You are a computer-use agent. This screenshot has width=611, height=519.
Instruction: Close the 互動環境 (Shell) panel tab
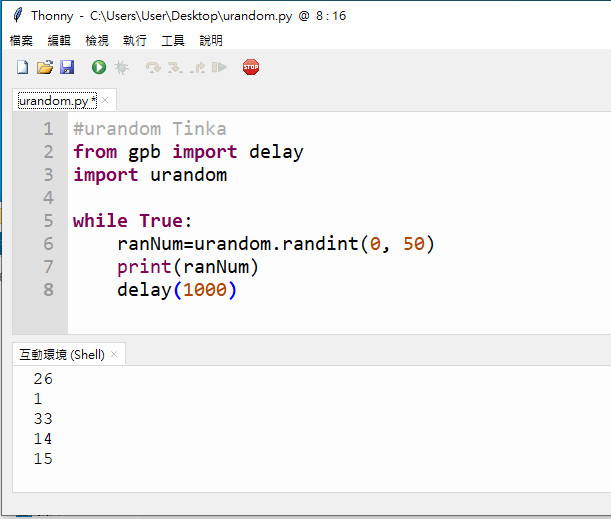click(x=114, y=354)
